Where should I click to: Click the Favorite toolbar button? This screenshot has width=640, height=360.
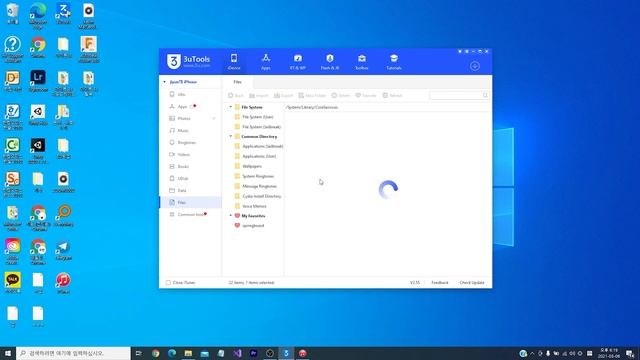366,96
